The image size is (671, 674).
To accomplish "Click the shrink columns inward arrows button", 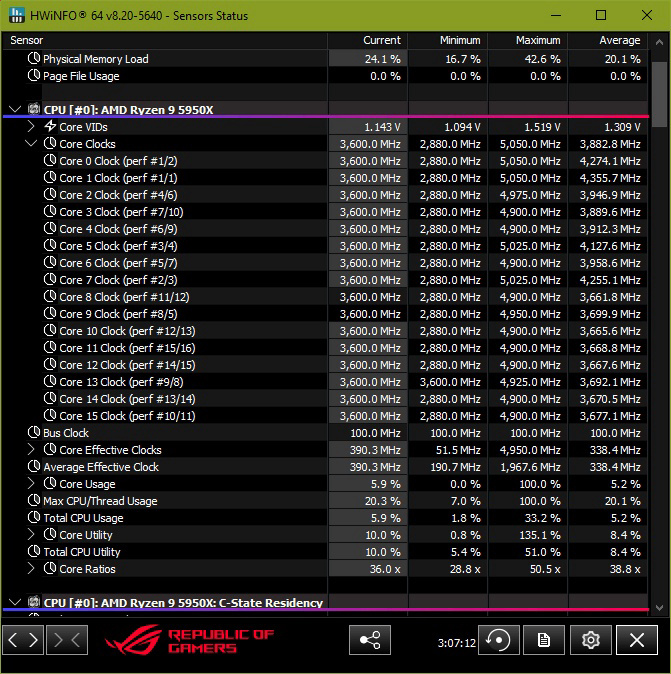I will [x=67, y=640].
